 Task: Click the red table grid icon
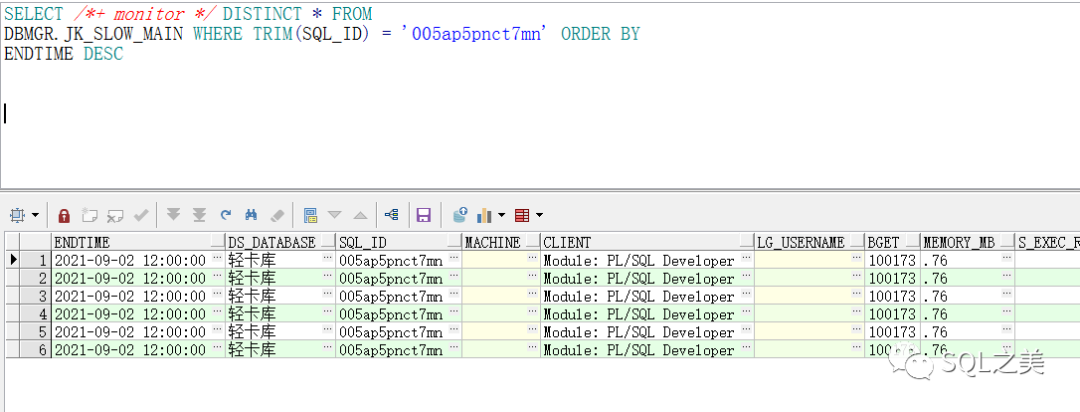[522, 216]
